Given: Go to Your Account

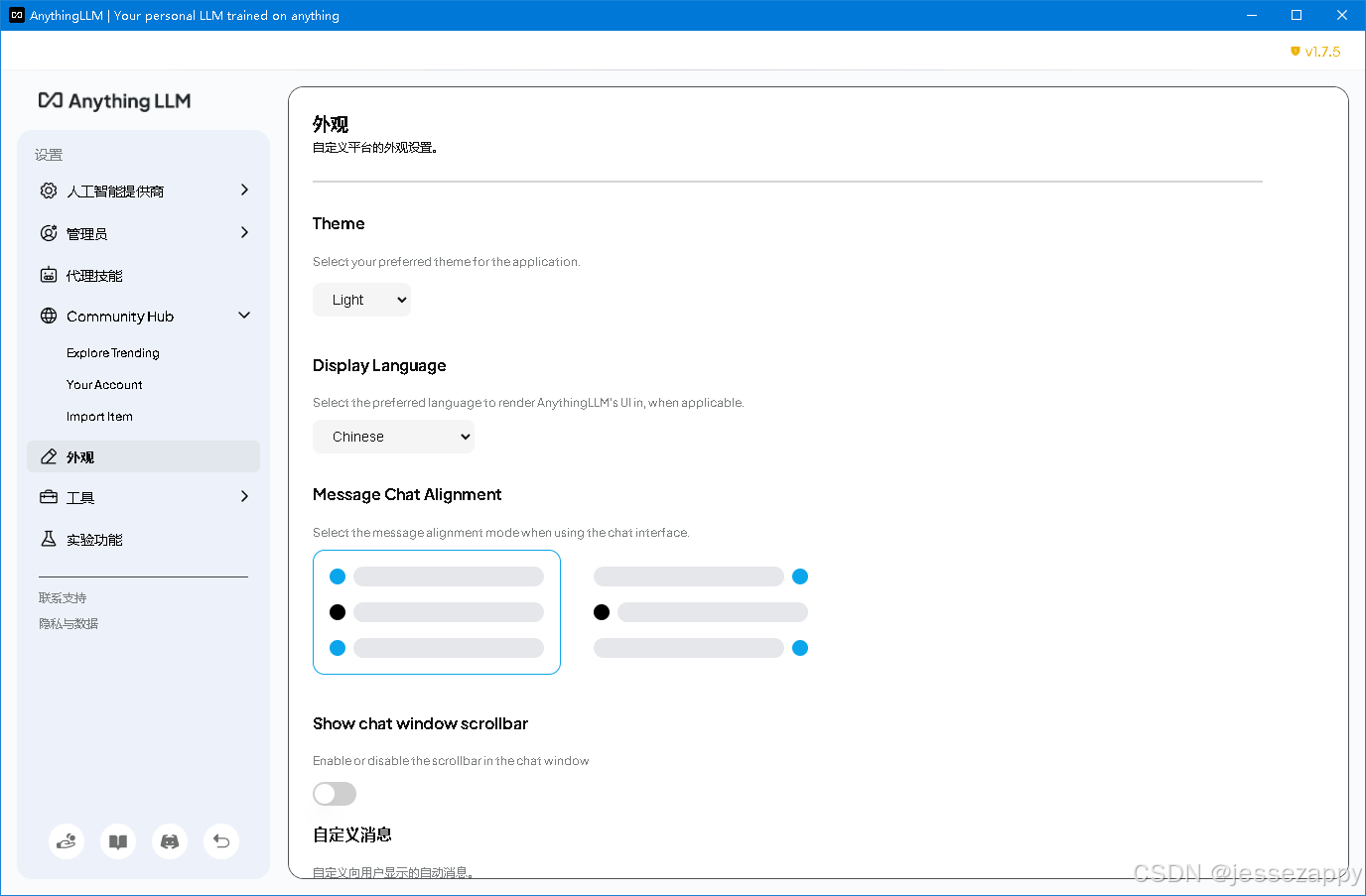Looking at the screenshot, I should (104, 384).
